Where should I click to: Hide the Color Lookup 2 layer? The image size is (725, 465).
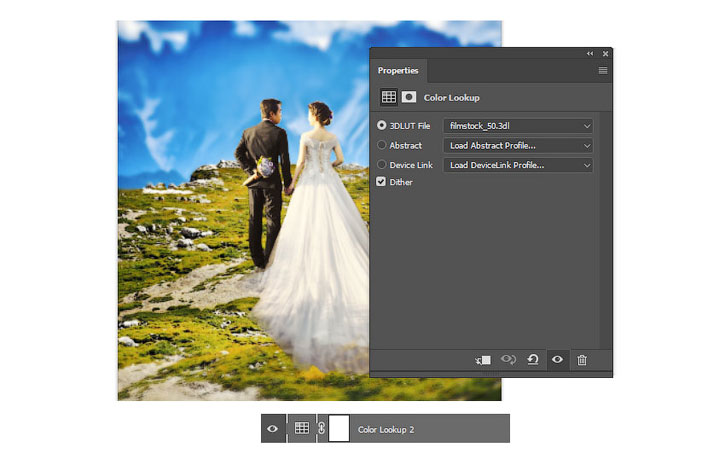273,429
